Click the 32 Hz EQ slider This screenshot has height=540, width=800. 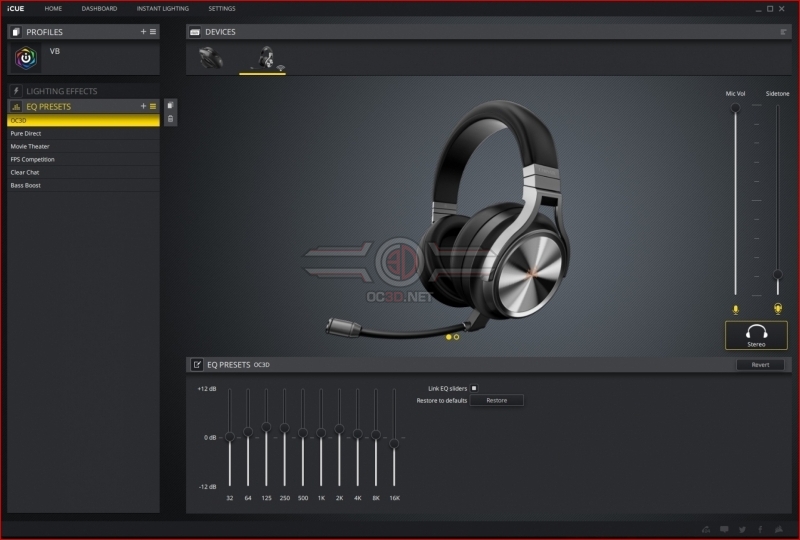230,437
